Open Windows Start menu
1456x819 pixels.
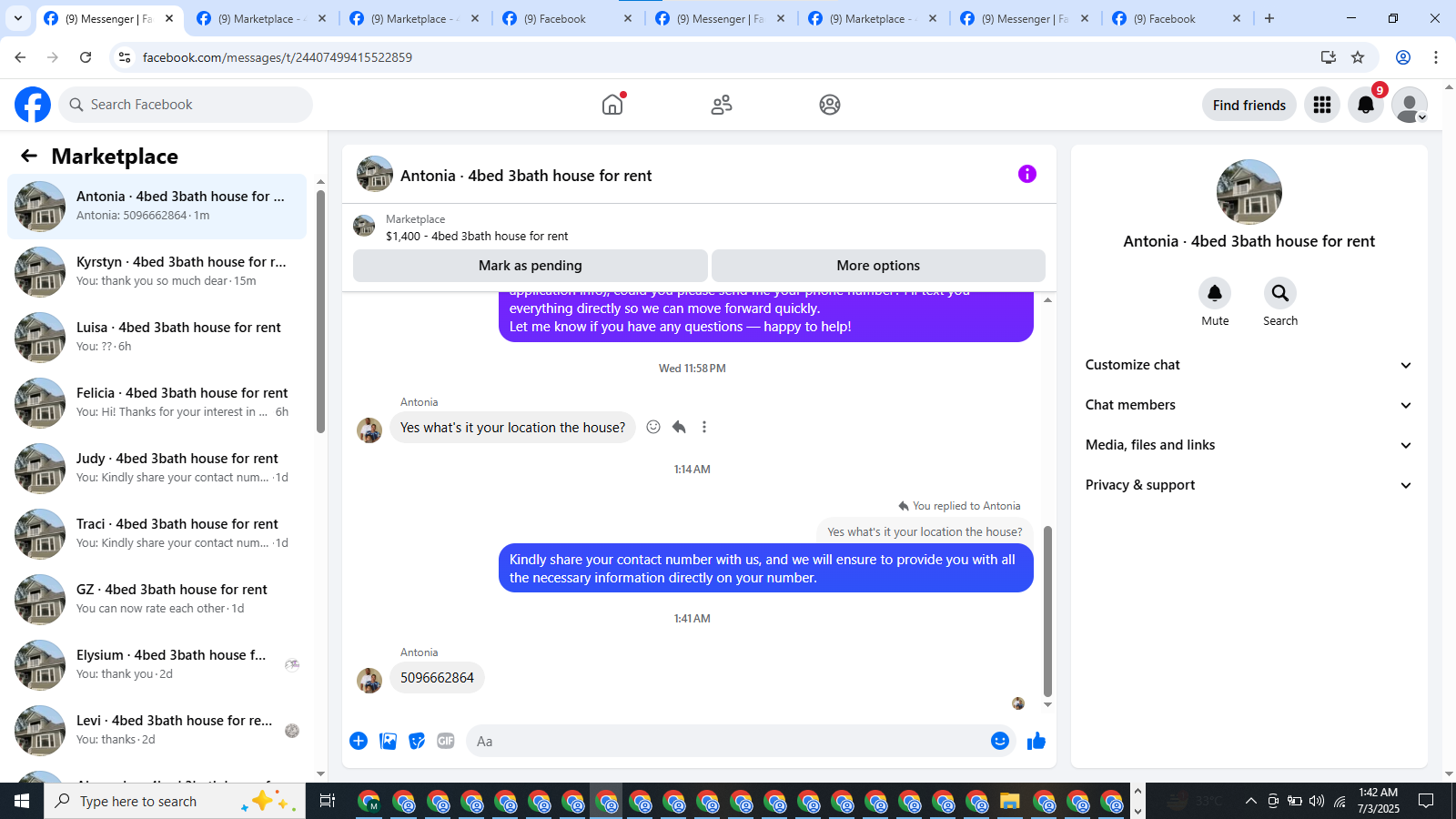tap(22, 801)
